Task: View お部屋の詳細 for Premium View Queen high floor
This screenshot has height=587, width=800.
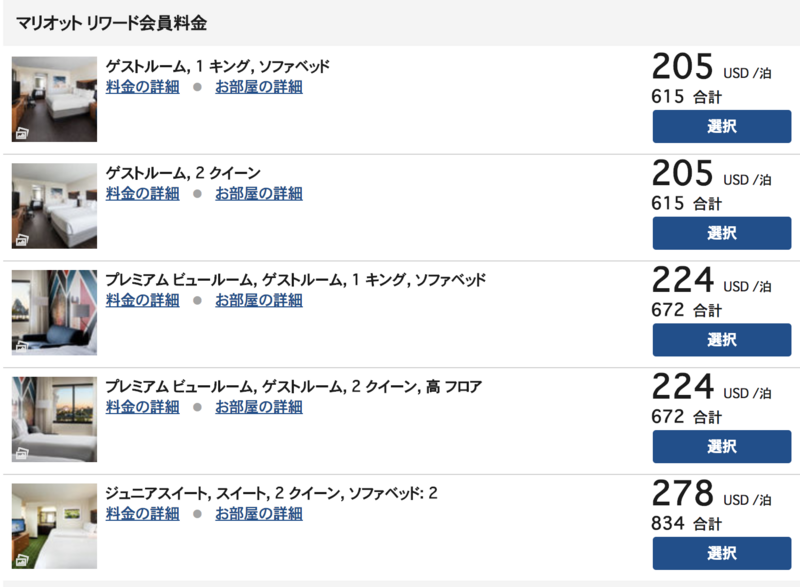Action: click(259, 406)
